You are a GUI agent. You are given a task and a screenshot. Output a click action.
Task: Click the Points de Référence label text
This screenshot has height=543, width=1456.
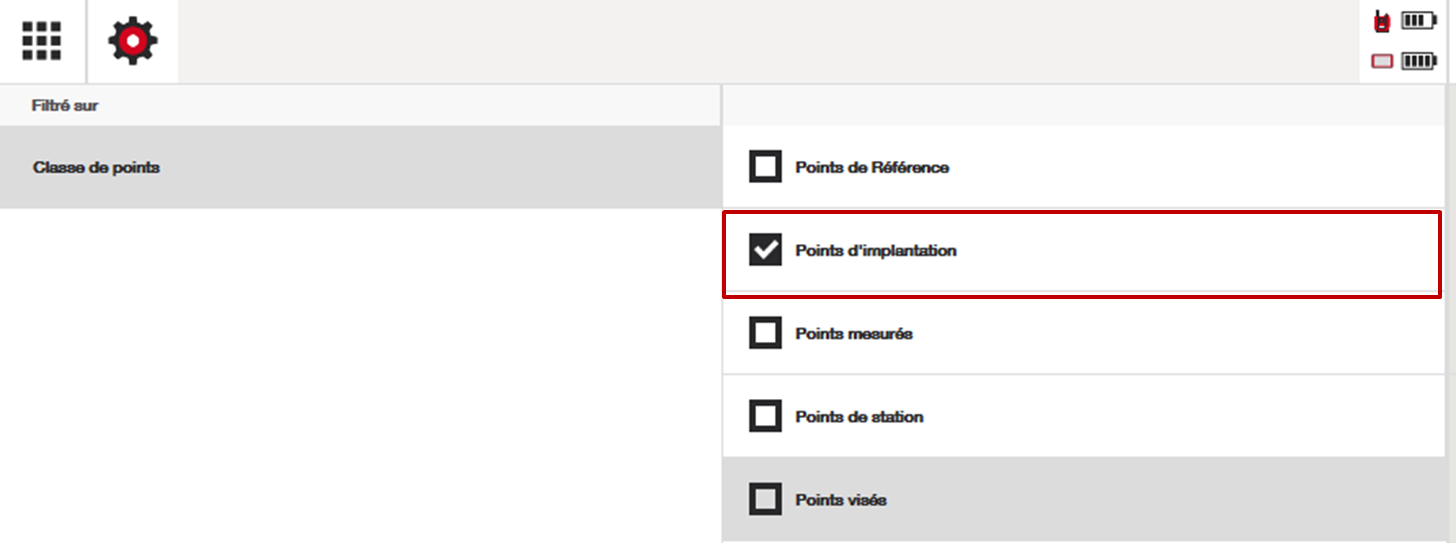(872, 167)
